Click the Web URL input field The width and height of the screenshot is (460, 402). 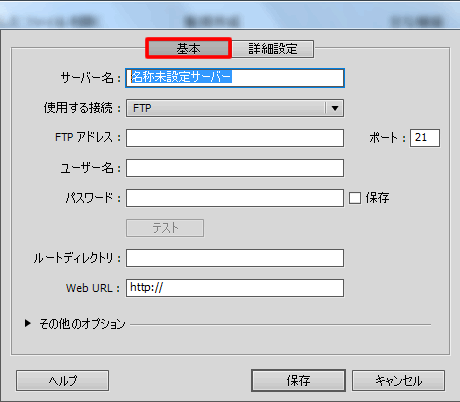[235, 288]
